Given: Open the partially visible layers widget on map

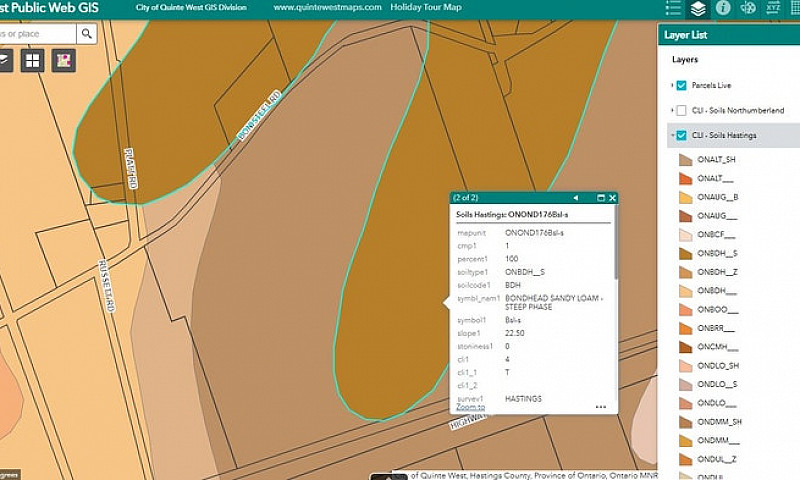Looking at the screenshot, I should tap(5, 61).
